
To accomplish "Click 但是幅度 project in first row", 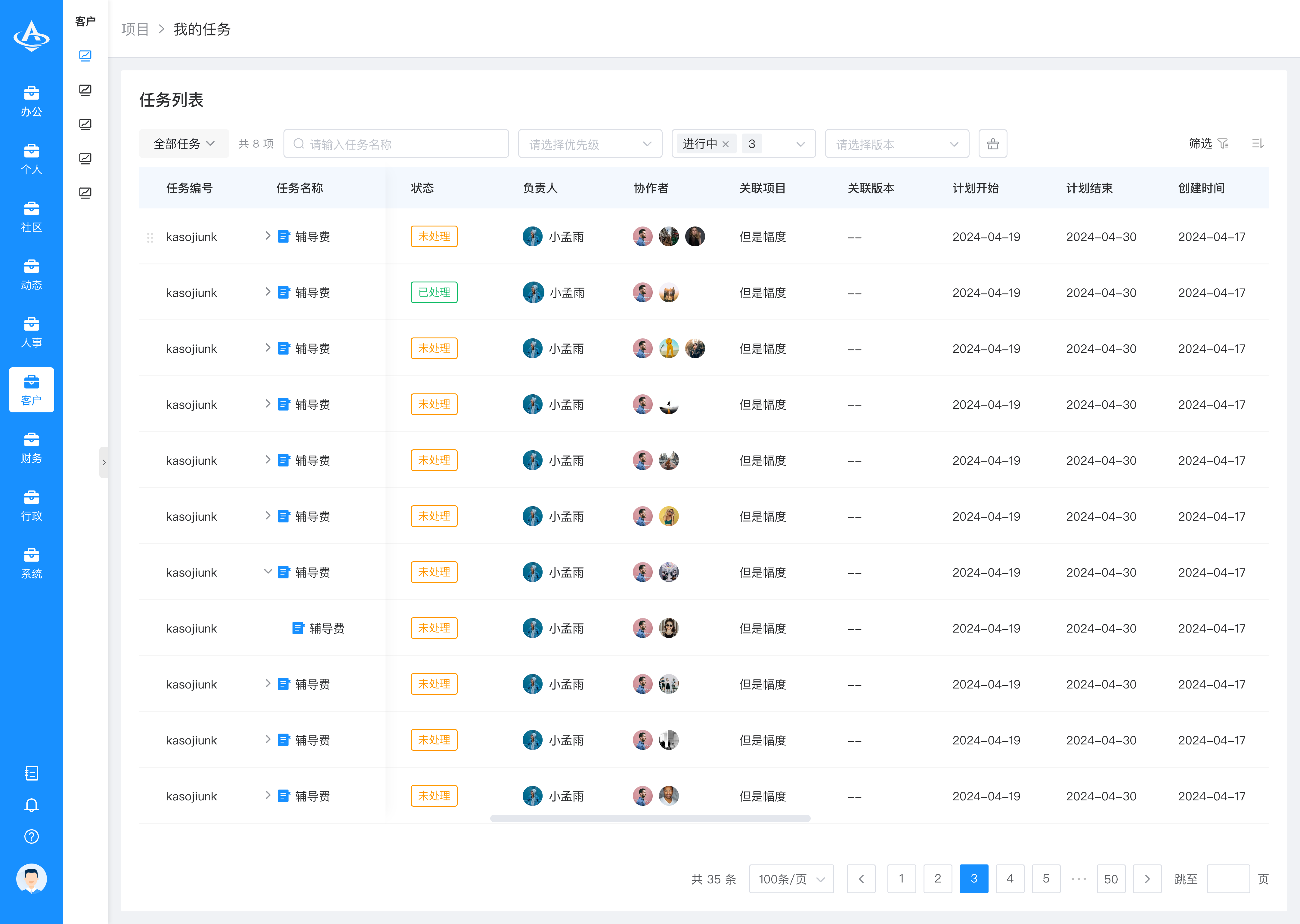I will (x=763, y=237).
